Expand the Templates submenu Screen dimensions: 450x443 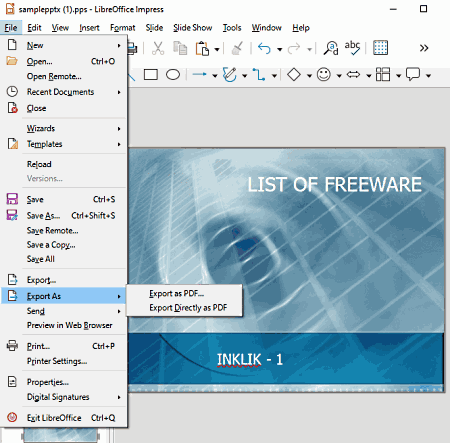(64, 144)
